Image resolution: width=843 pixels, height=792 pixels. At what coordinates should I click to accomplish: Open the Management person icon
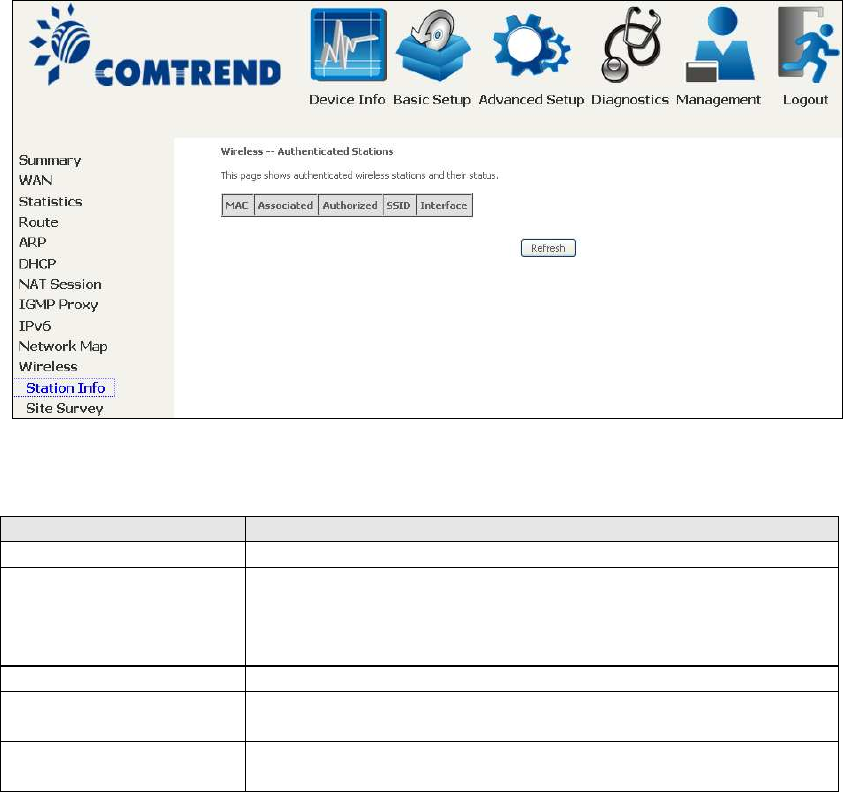[x=720, y=45]
